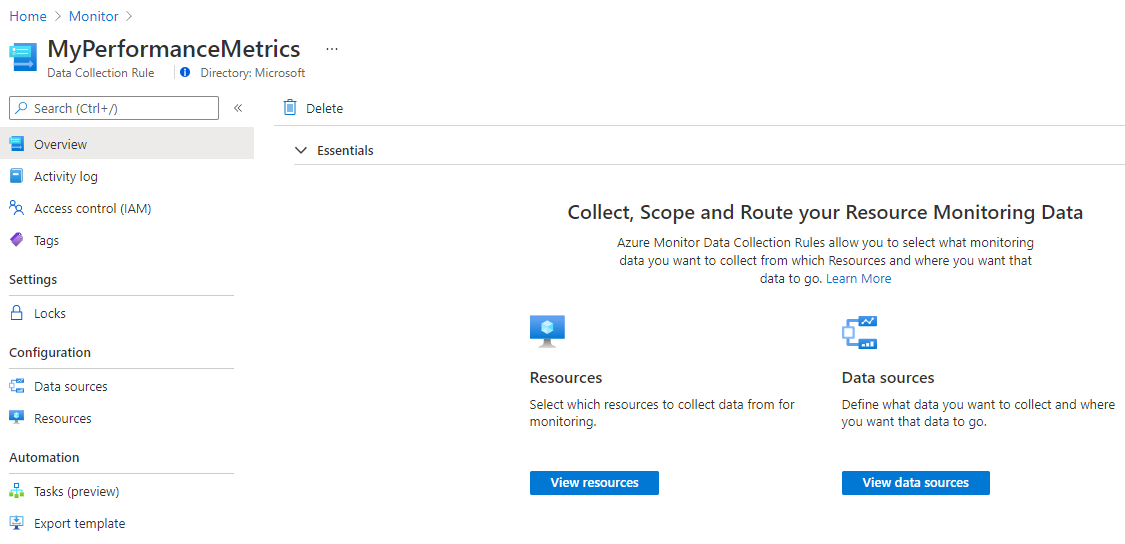Click the Home breadcrumb link
The height and width of the screenshot is (544, 1125).
point(28,16)
